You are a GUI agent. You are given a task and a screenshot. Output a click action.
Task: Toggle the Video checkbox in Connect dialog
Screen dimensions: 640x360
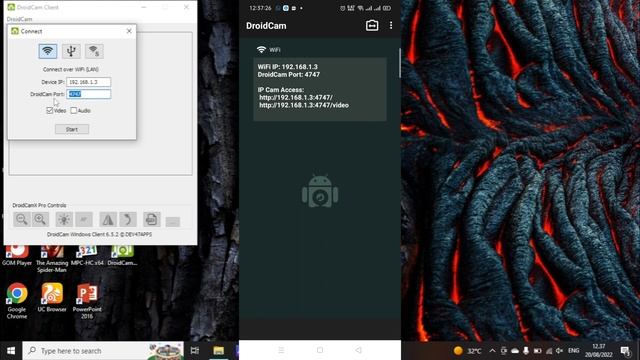point(50,110)
